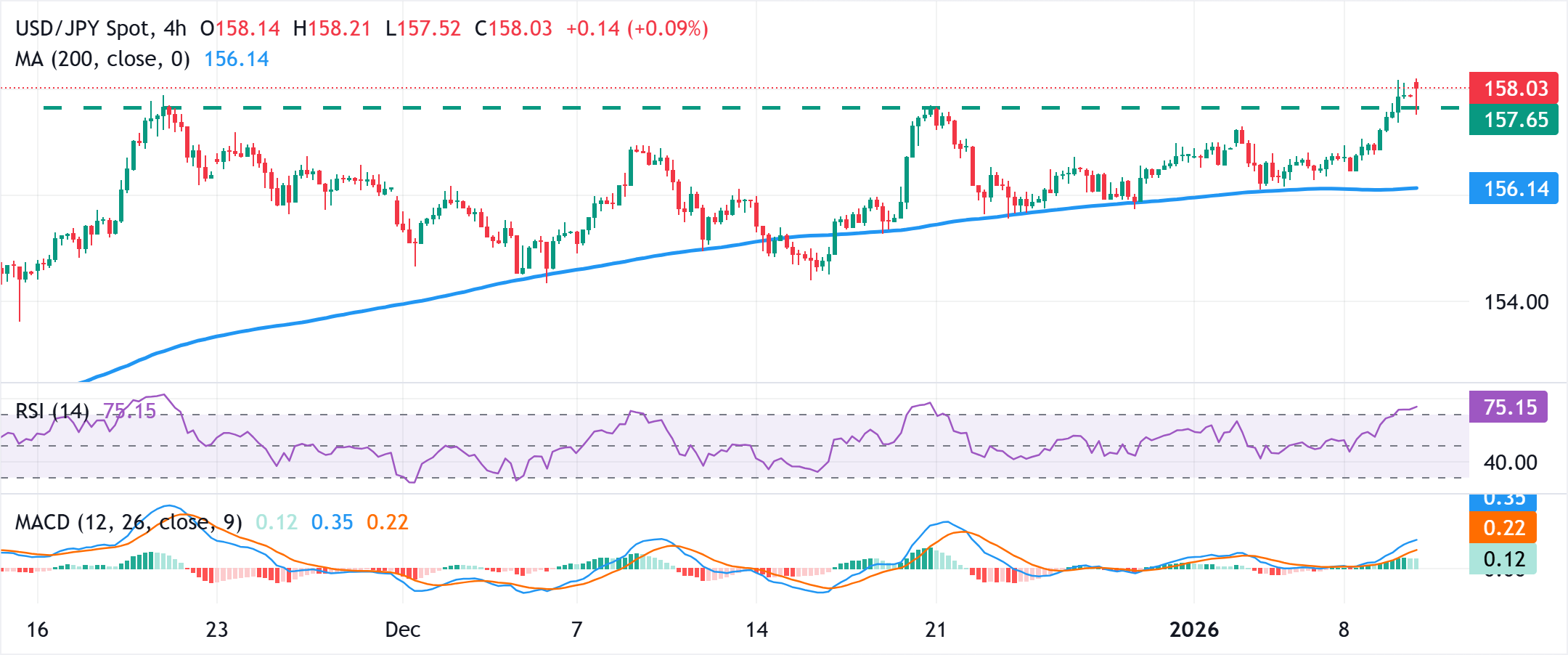This screenshot has width=1568, height=655.
Task: Click the red 158.03 current price label
Action: pos(1514,89)
